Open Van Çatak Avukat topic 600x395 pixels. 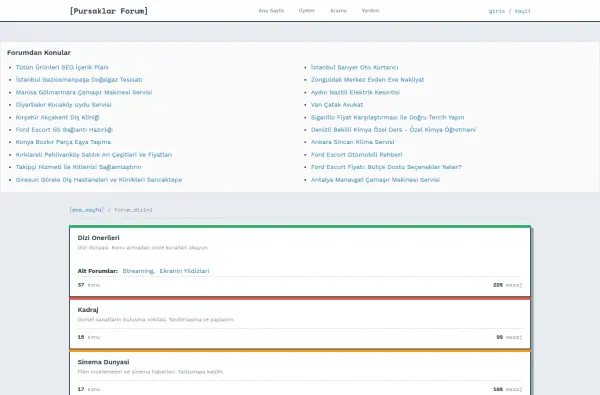click(x=337, y=104)
